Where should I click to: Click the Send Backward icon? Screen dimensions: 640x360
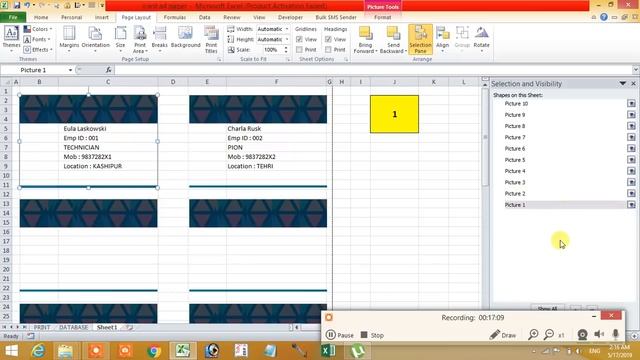[393, 33]
